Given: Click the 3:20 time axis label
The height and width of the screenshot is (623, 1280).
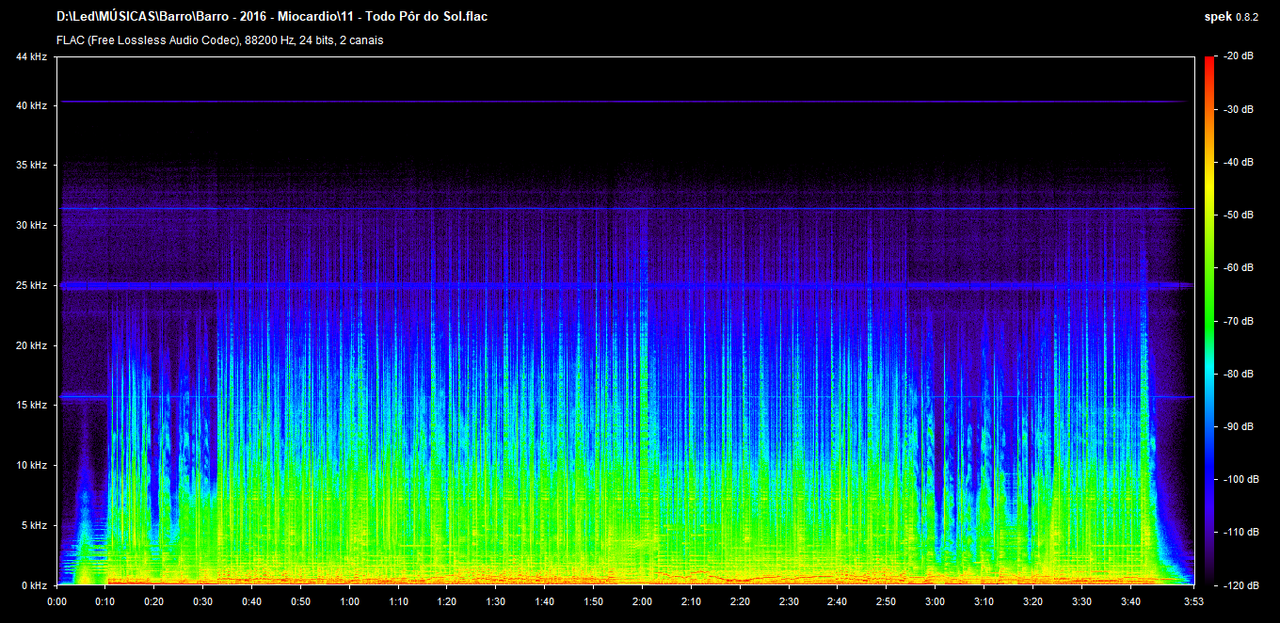Looking at the screenshot, I should (x=1033, y=602).
